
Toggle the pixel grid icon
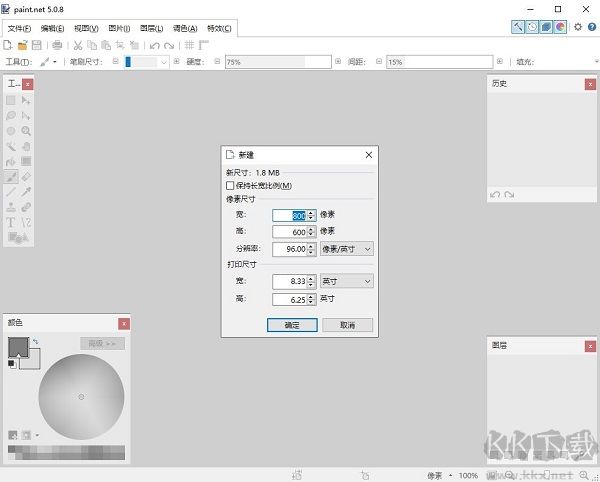(189, 45)
